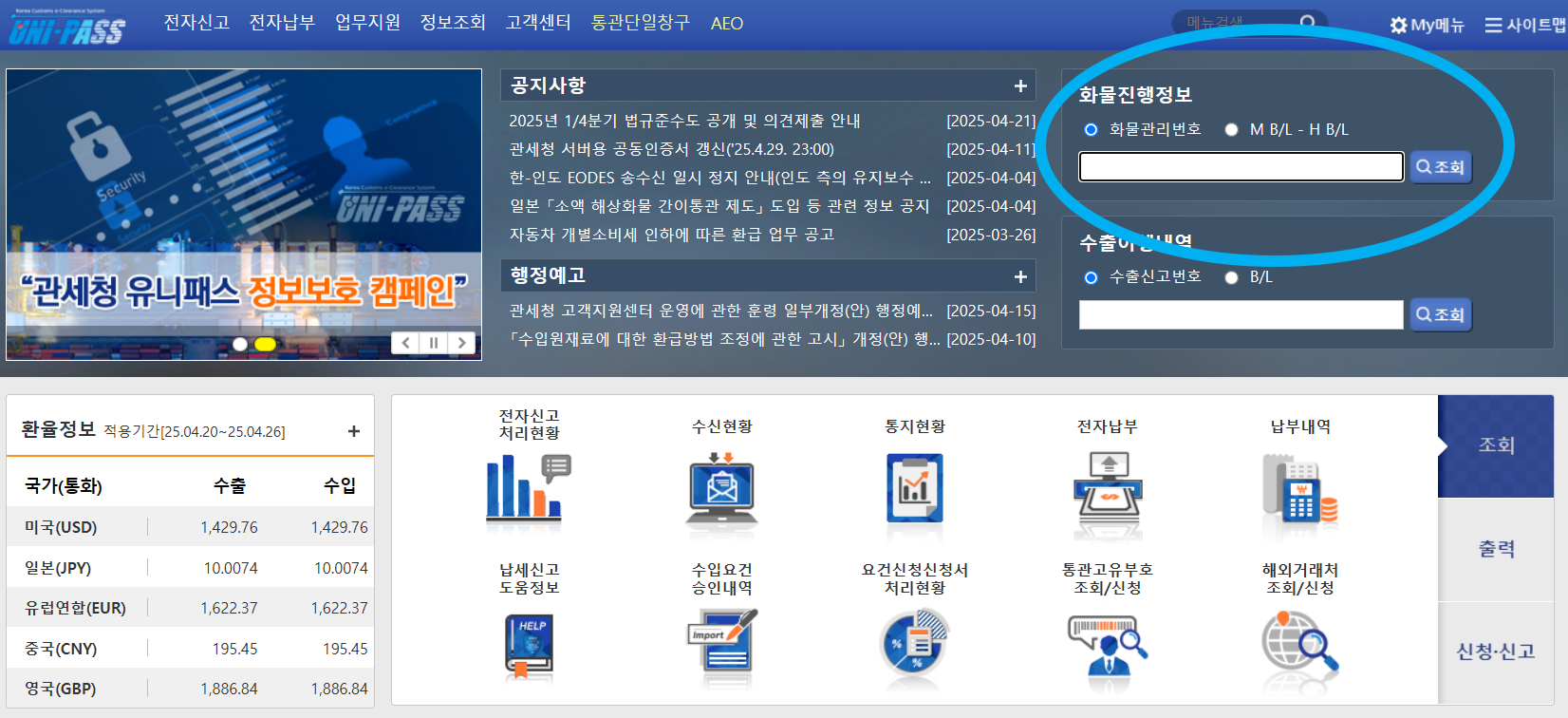Open the AEO menu
Screen dimensions: 1568x718
[727, 24]
